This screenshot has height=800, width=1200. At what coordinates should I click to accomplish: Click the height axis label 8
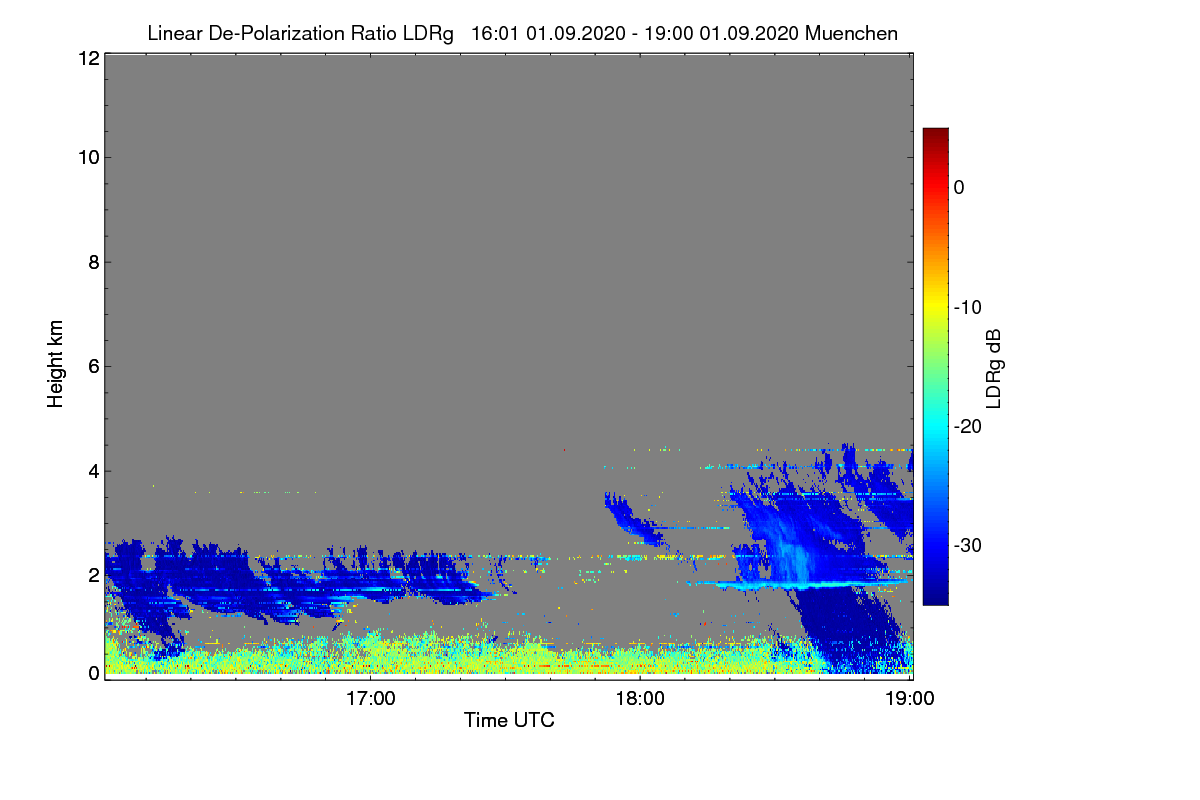(x=94, y=262)
